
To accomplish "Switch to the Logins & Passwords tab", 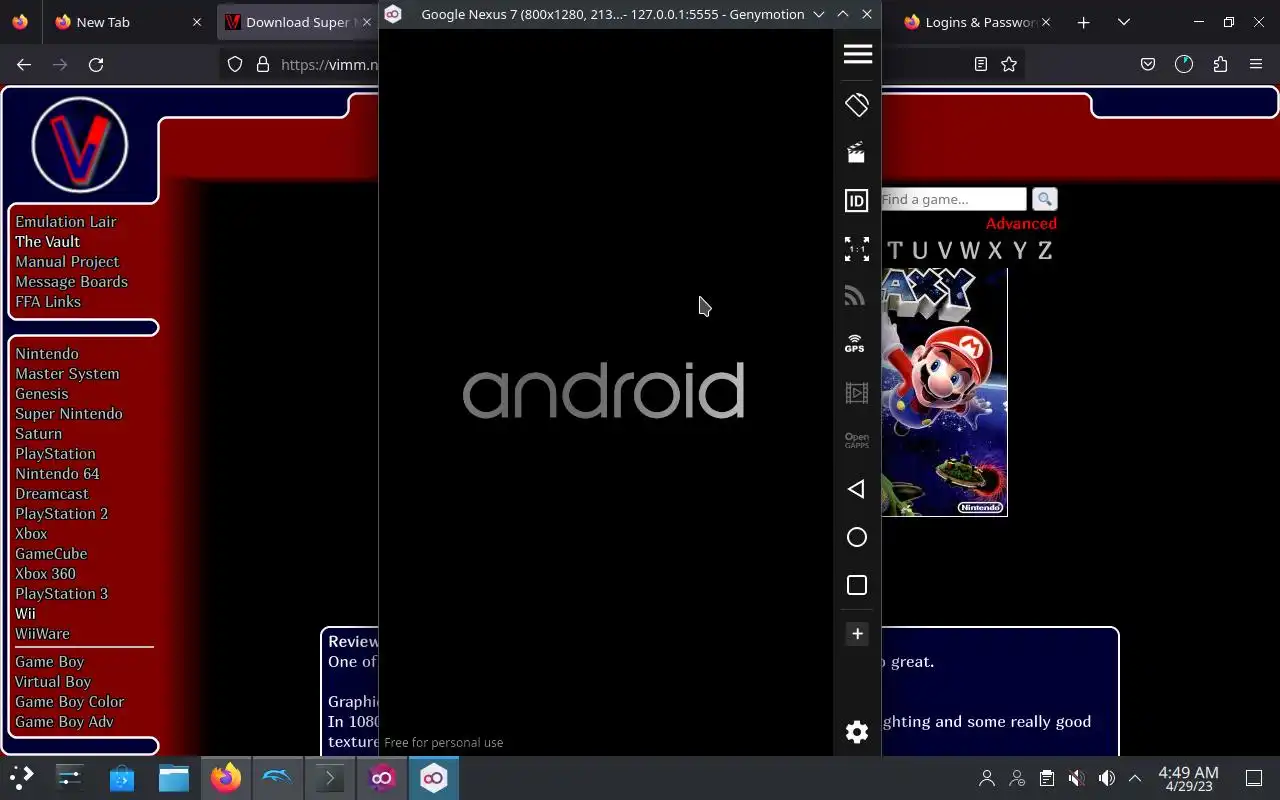I will point(974,22).
